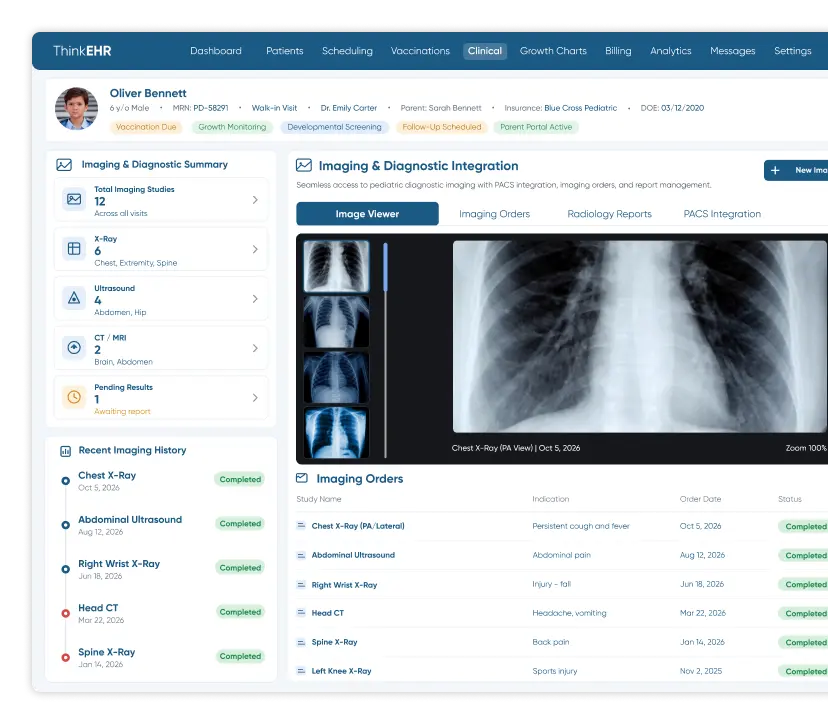This screenshot has width=828, height=724.
Task: Open the Scheduling menu
Action: coord(347,51)
